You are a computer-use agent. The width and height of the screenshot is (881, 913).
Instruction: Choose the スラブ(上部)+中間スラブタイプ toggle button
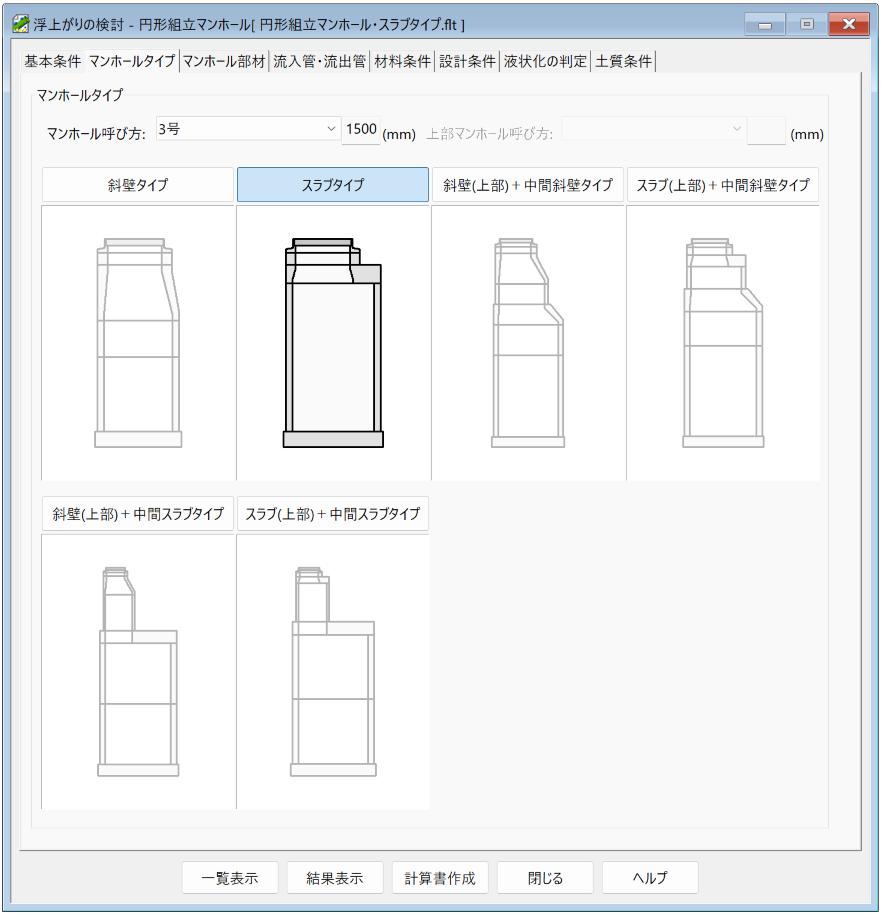[x=333, y=514]
